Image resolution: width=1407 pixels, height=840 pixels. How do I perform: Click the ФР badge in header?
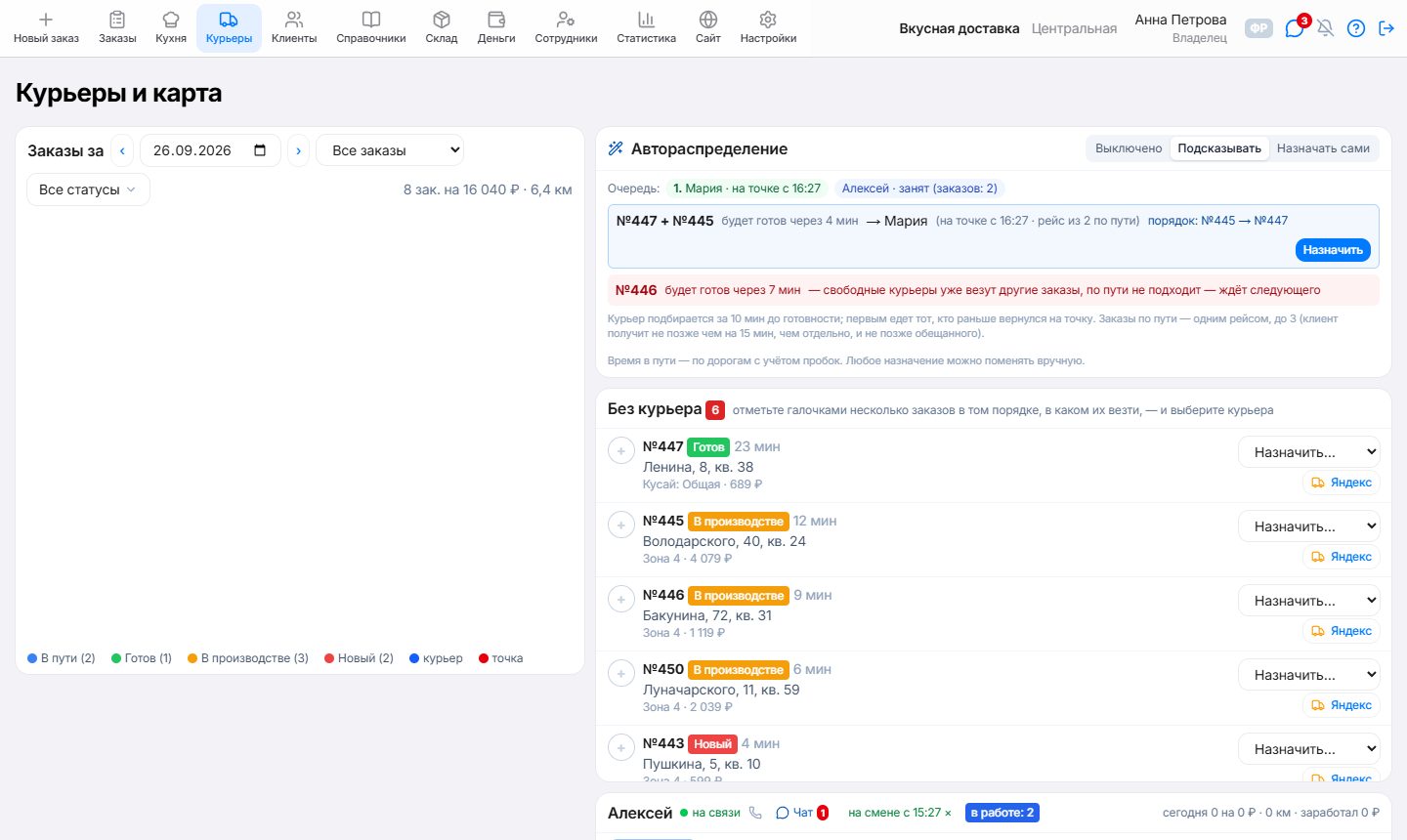(x=1259, y=28)
